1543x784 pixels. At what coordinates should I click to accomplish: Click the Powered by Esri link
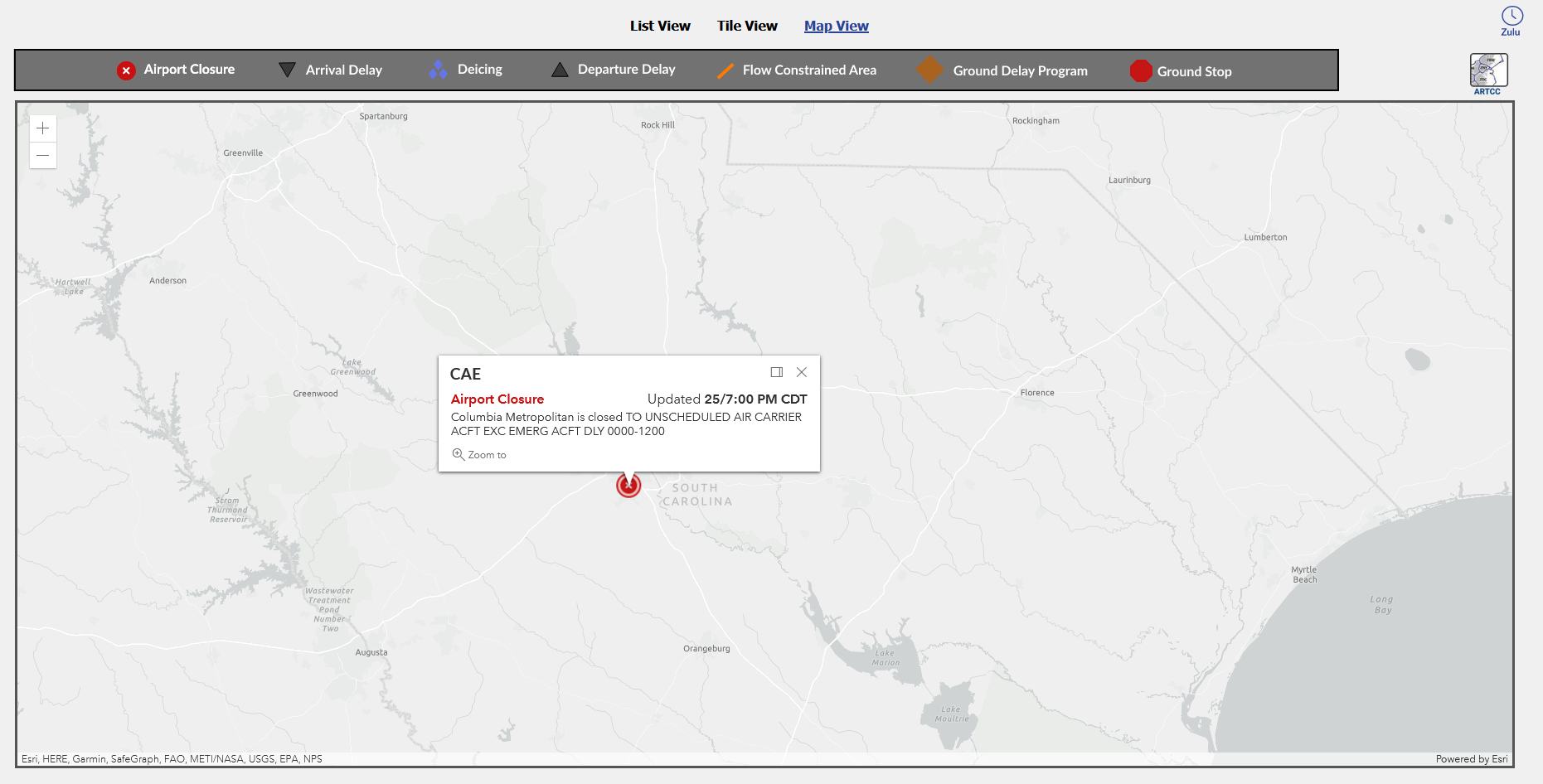coord(1472,759)
